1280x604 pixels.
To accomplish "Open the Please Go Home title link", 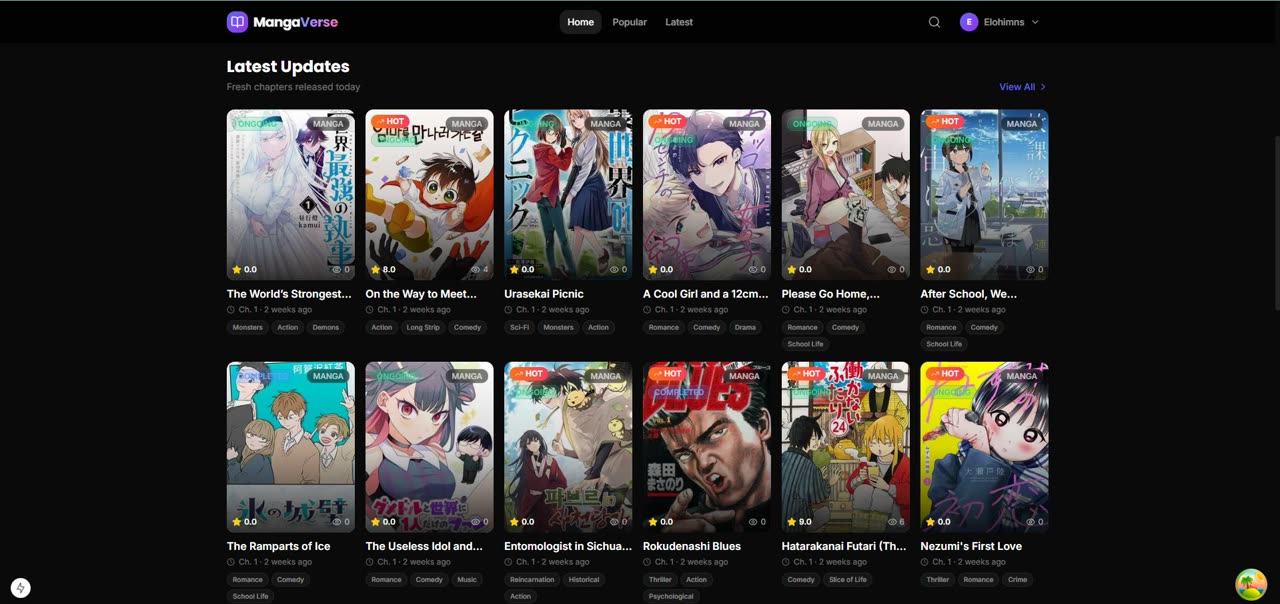I will [x=831, y=294].
